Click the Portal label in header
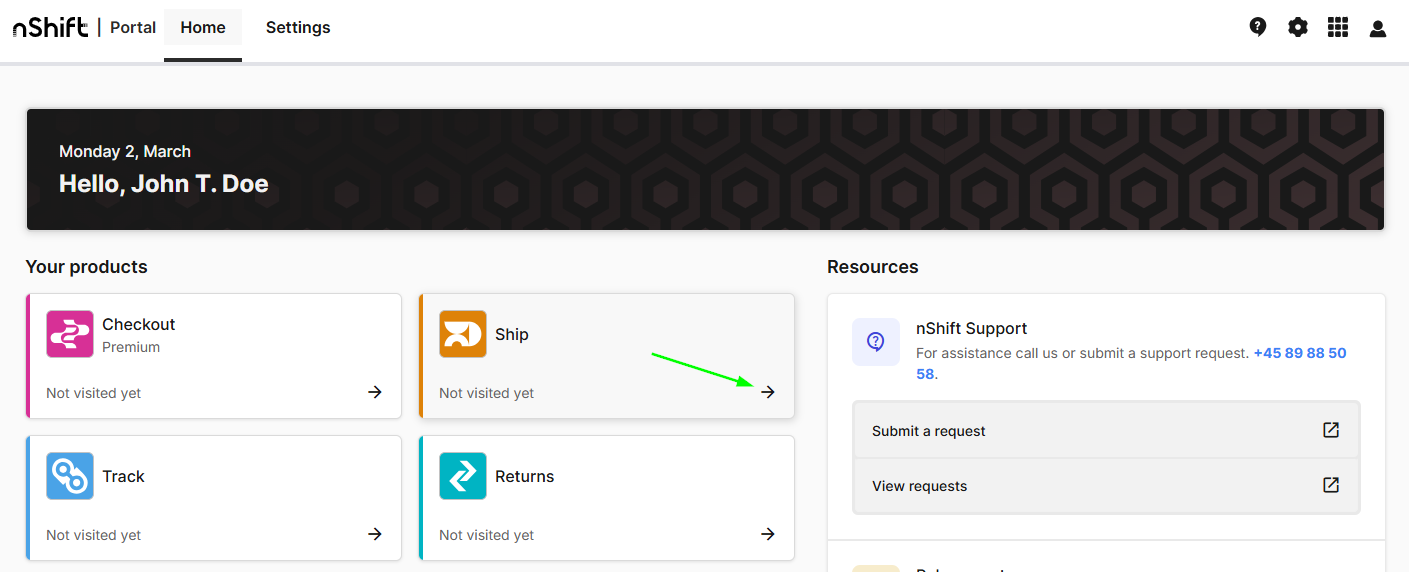 point(133,27)
